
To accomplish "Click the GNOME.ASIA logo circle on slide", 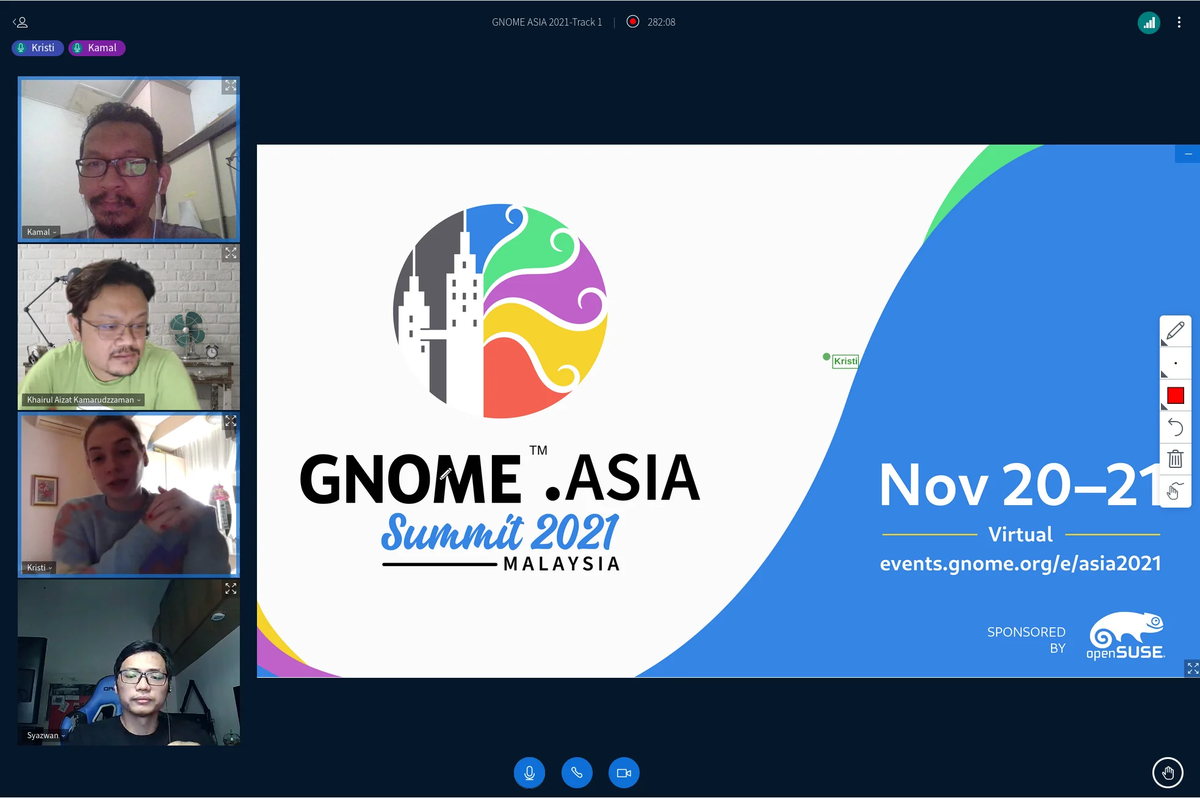I will (x=500, y=310).
